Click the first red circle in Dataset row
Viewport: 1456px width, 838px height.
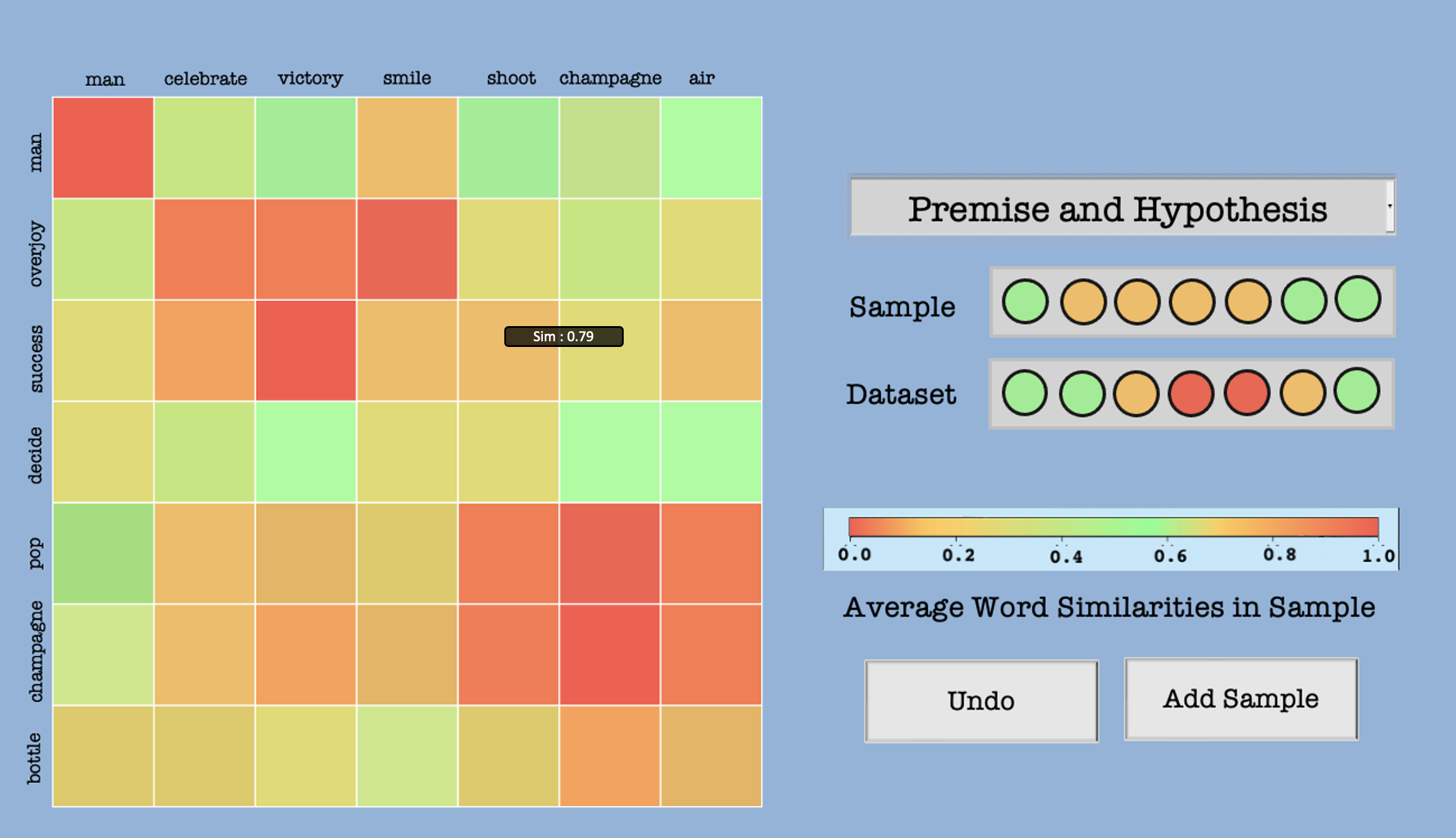(x=1191, y=393)
